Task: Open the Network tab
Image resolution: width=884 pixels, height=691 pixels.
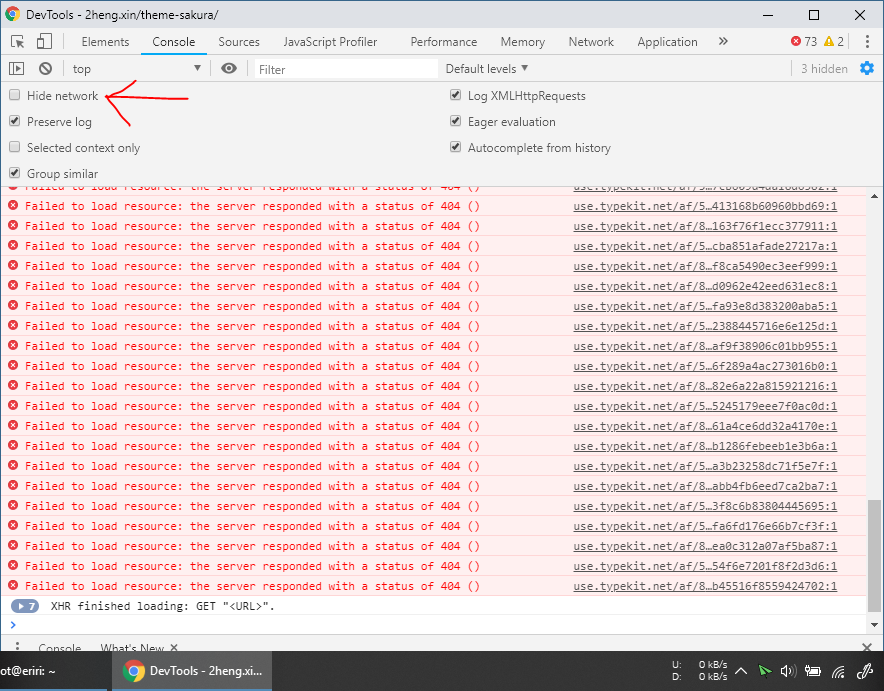Action: [591, 42]
